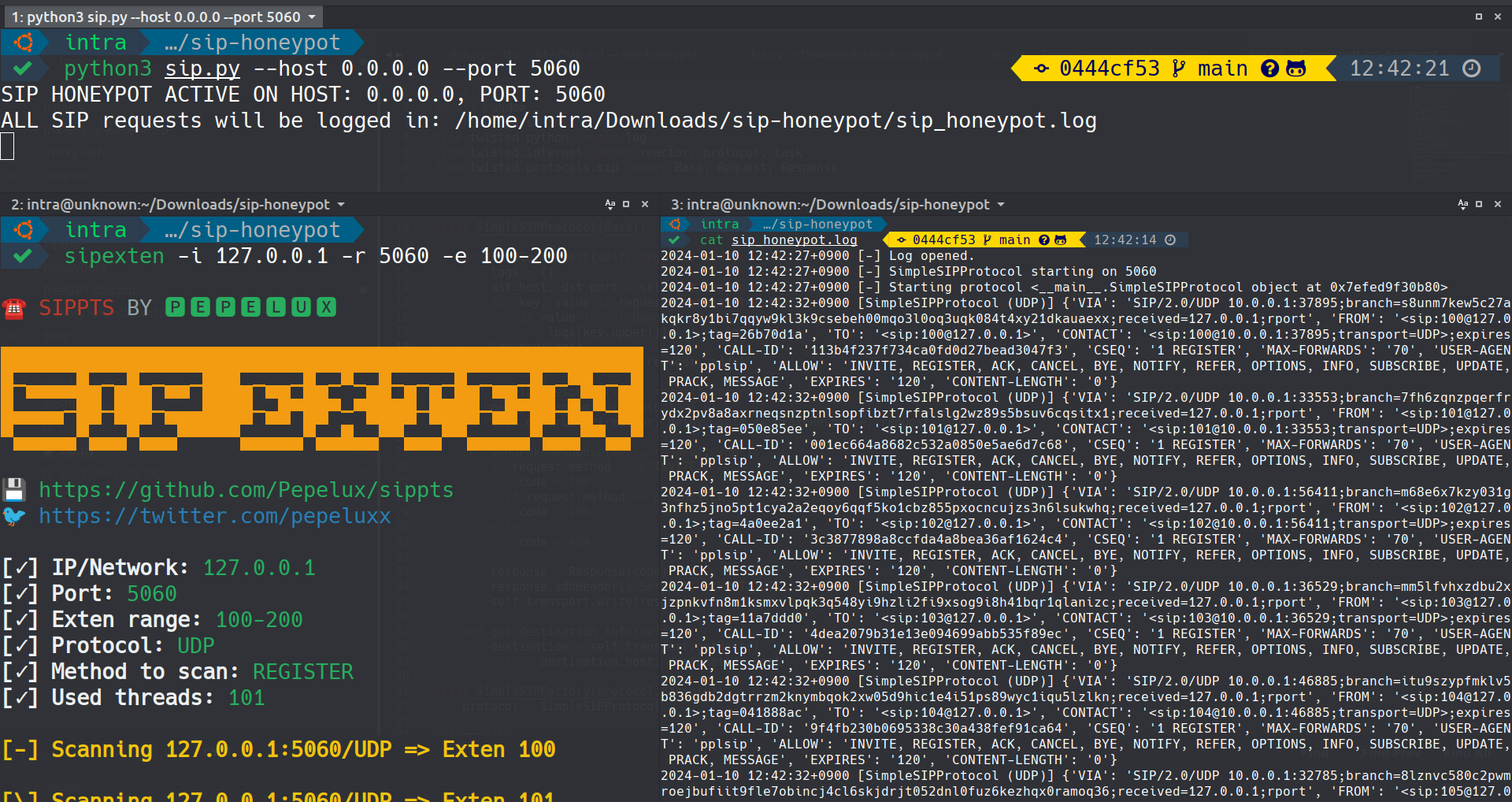
Task: Click the green checkmark in terminal 1 prompt
Action: [x=23, y=69]
